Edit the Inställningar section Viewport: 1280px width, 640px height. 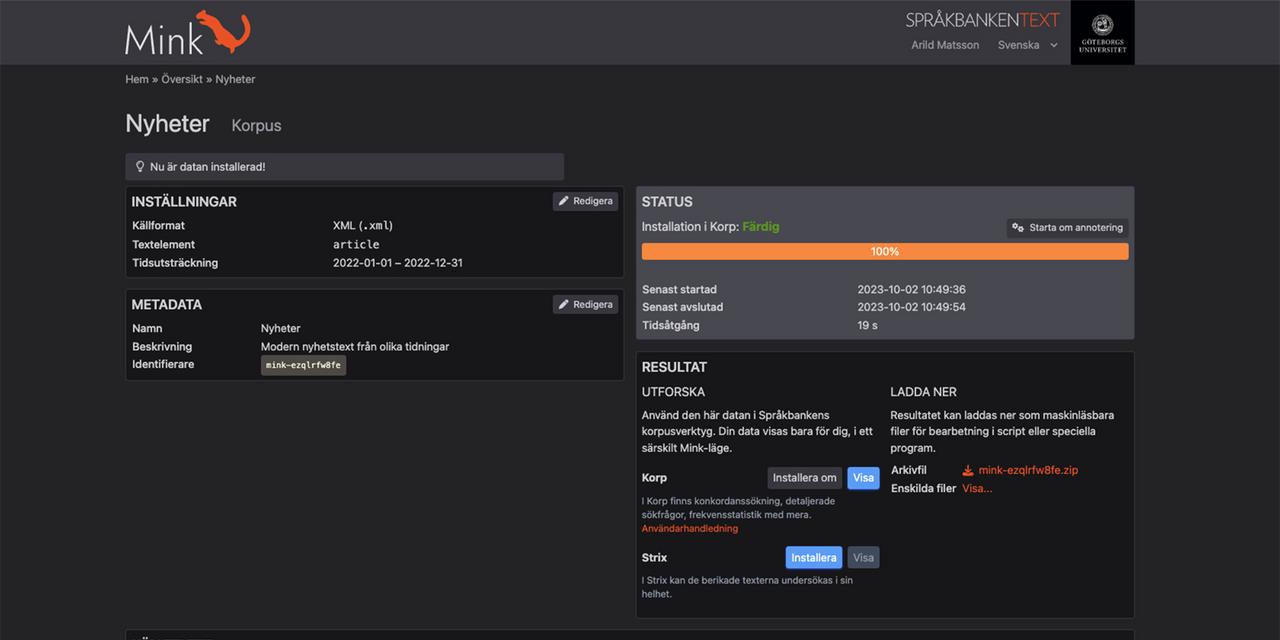pos(585,201)
